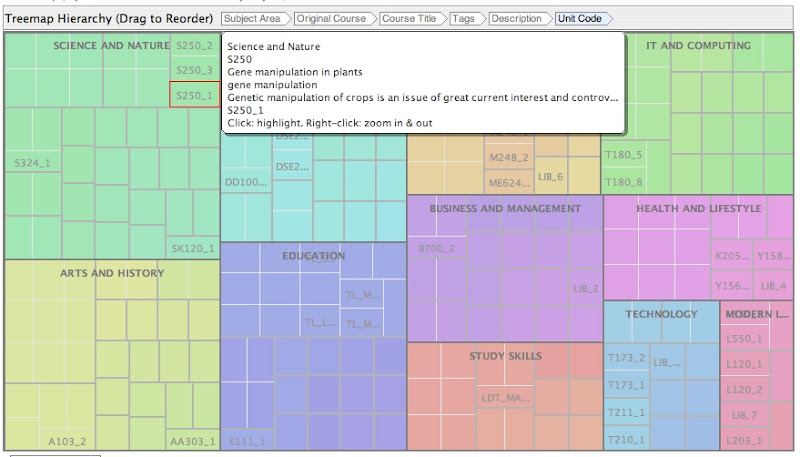Select the Tags hierarchy breadcrumb
Viewport: 800px width, 457px height.
point(464,19)
